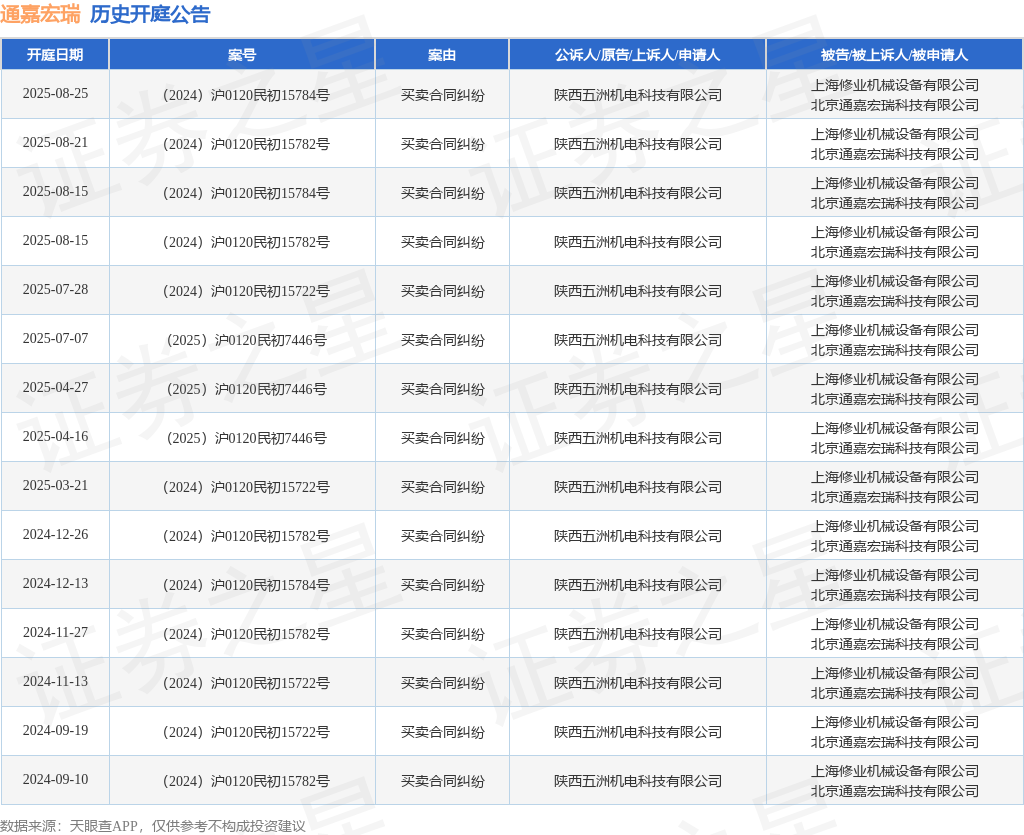Click 上海修业机械设备有限公司 in the 2025-08-25 row
This screenshot has width=1024, height=835.
(895, 85)
